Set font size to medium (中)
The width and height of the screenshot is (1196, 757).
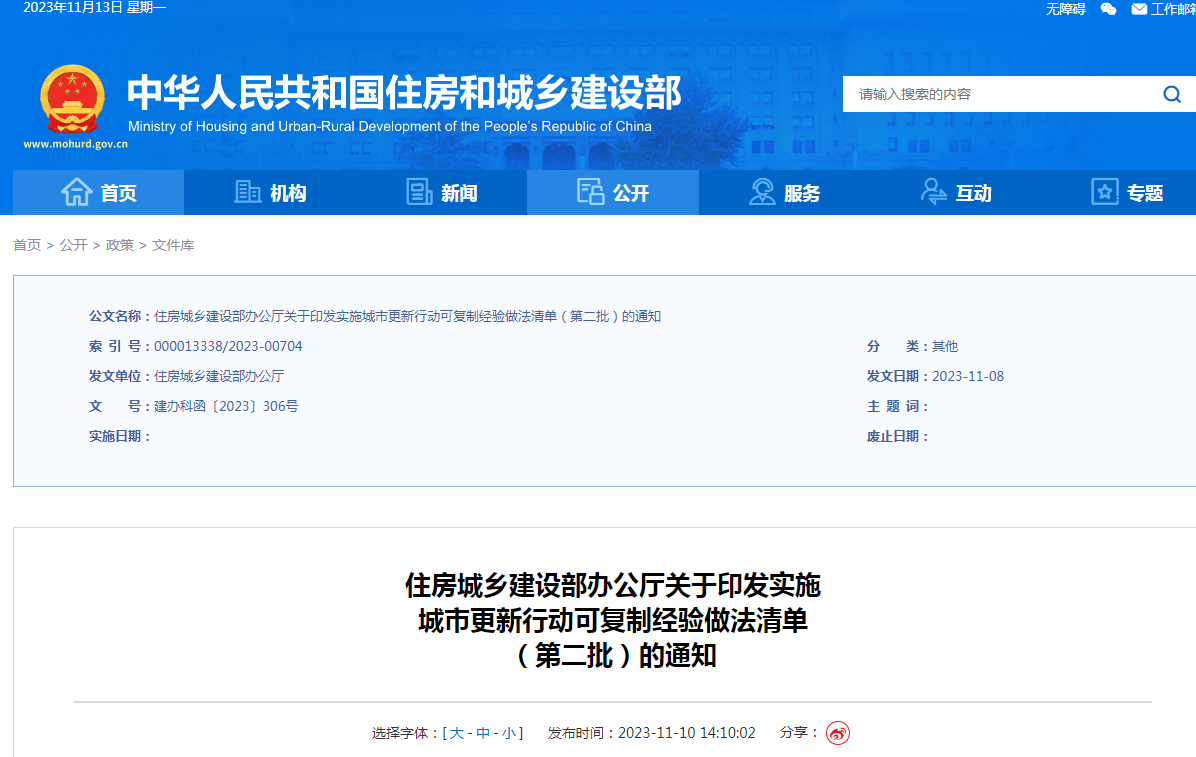pos(483,733)
